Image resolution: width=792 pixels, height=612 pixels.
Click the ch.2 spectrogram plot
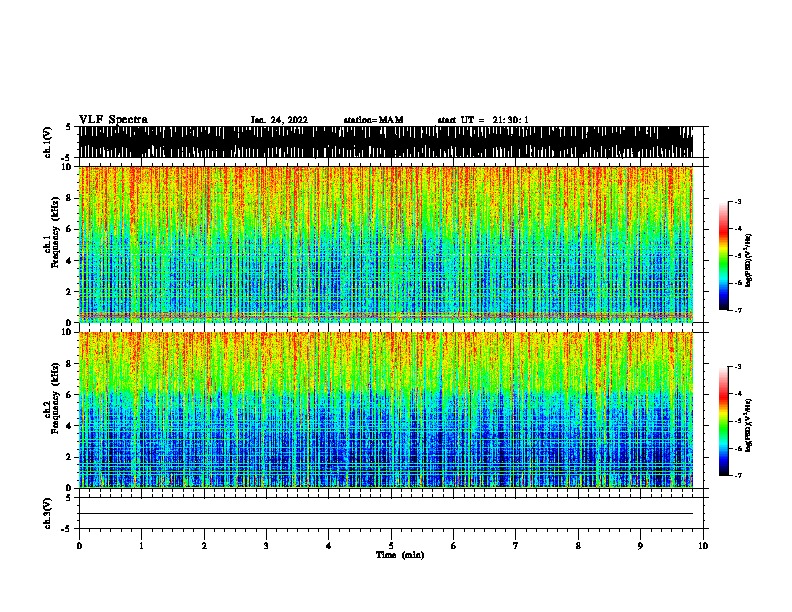[x=386, y=410]
